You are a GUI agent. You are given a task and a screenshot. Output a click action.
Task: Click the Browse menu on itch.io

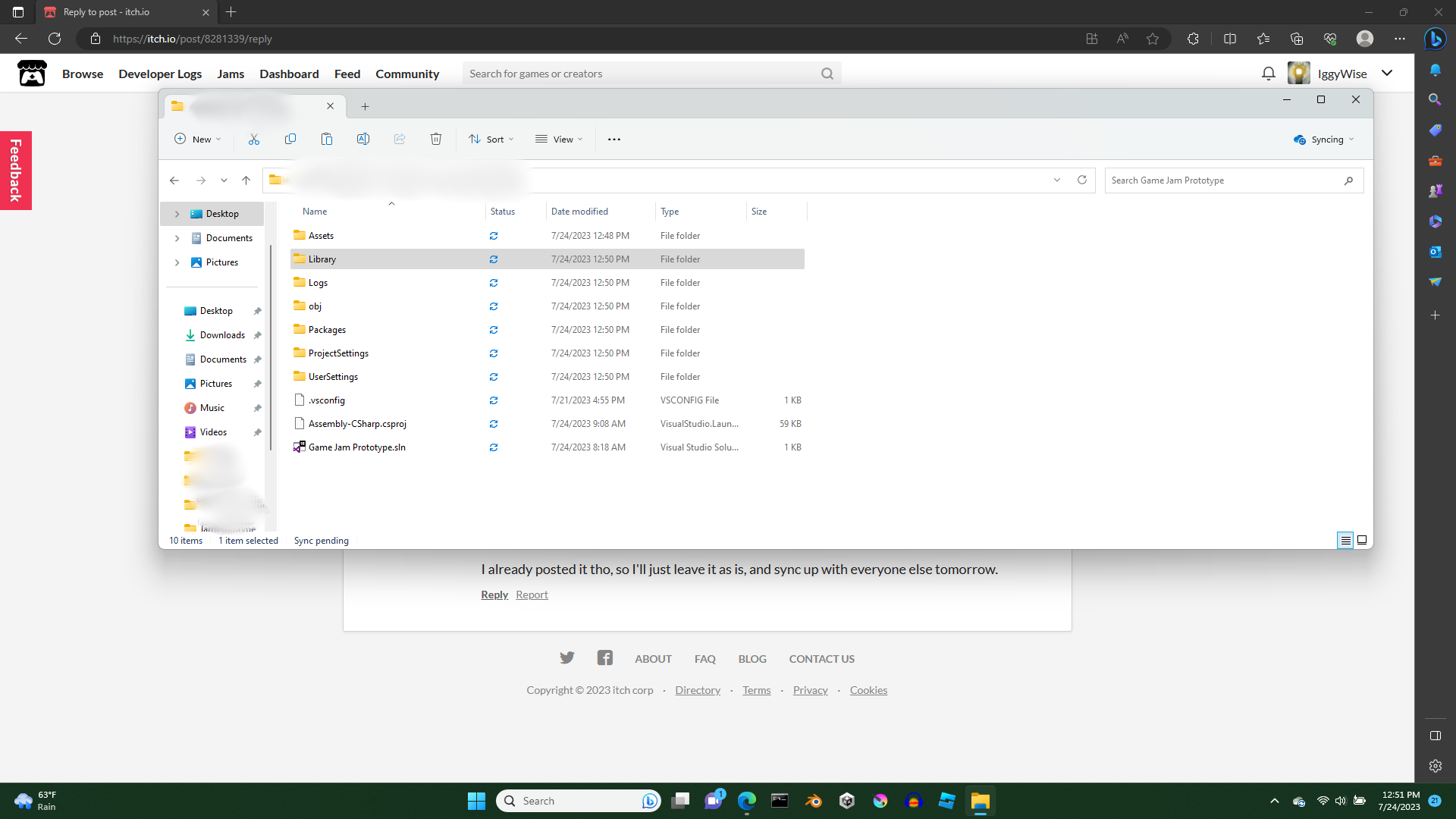82,73
